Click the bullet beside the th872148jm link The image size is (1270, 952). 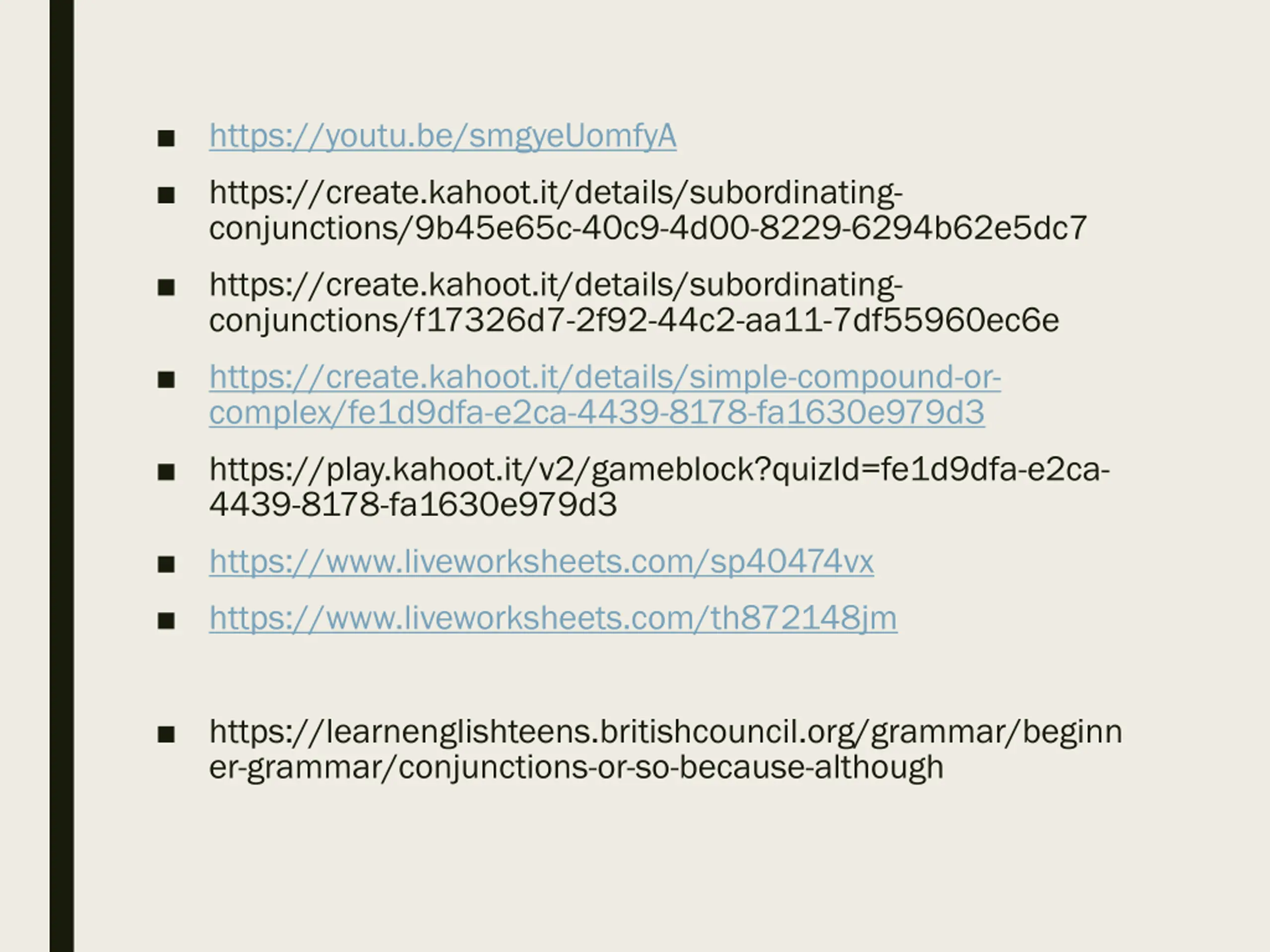point(166,620)
